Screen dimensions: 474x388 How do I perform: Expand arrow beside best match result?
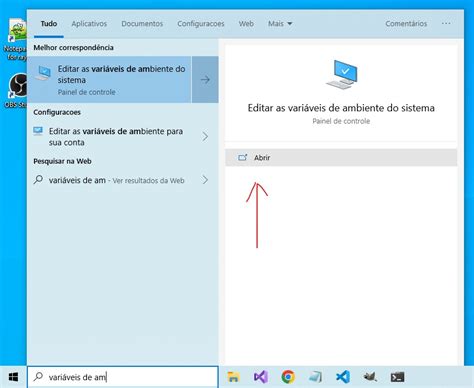pyautogui.click(x=205, y=79)
